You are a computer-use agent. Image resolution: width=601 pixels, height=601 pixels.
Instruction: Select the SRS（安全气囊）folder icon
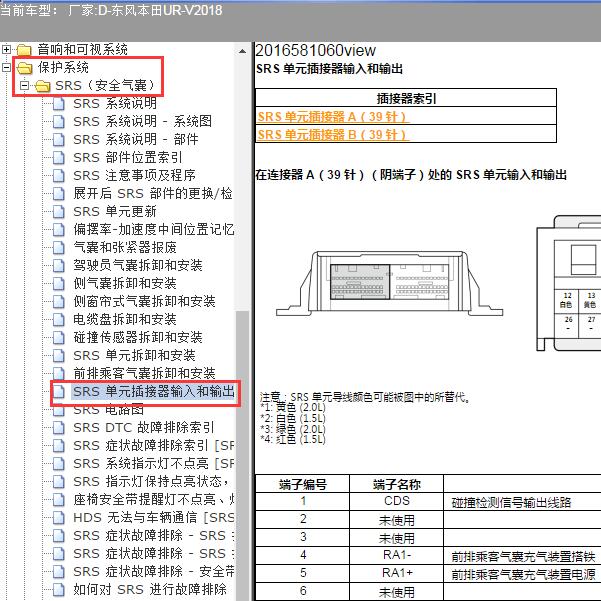point(43,86)
